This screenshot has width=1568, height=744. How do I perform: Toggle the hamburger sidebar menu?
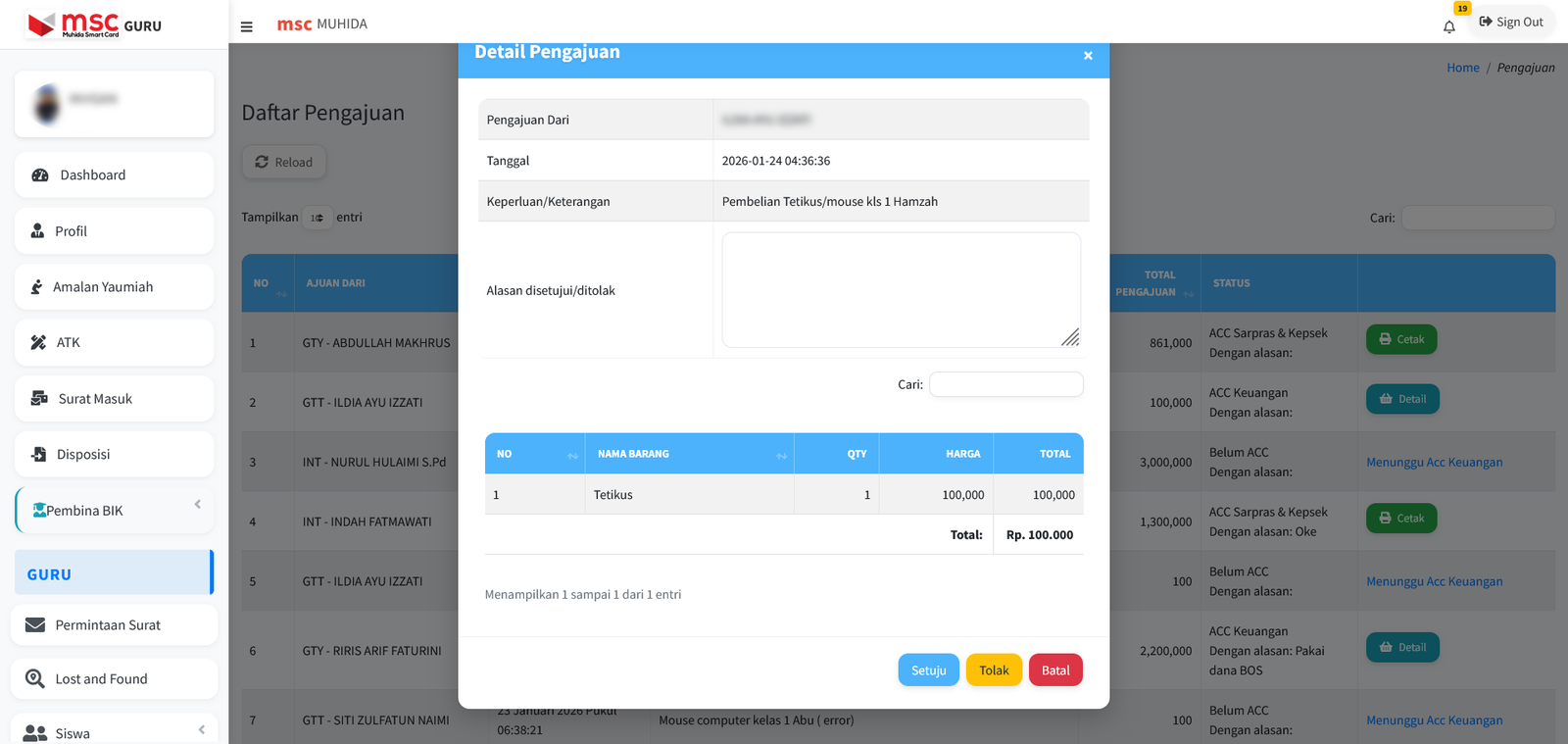[247, 26]
